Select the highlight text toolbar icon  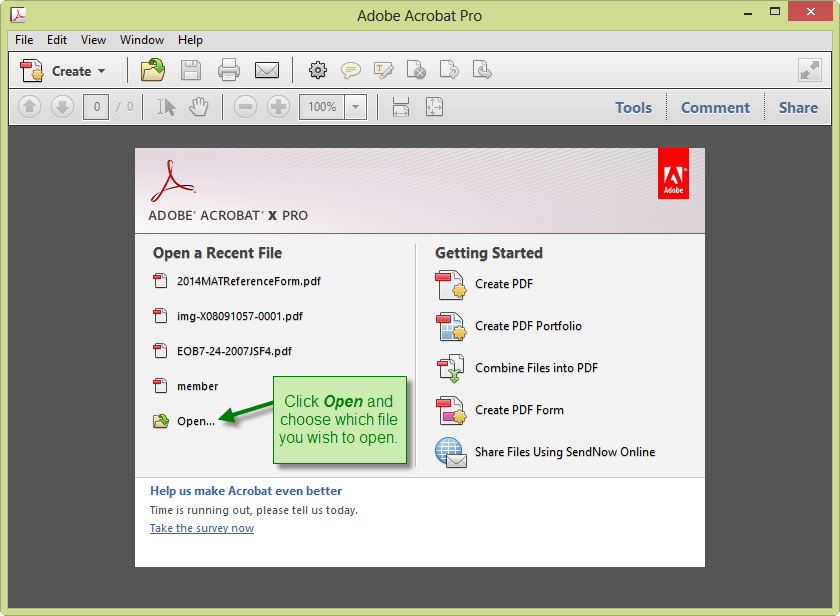pos(384,70)
